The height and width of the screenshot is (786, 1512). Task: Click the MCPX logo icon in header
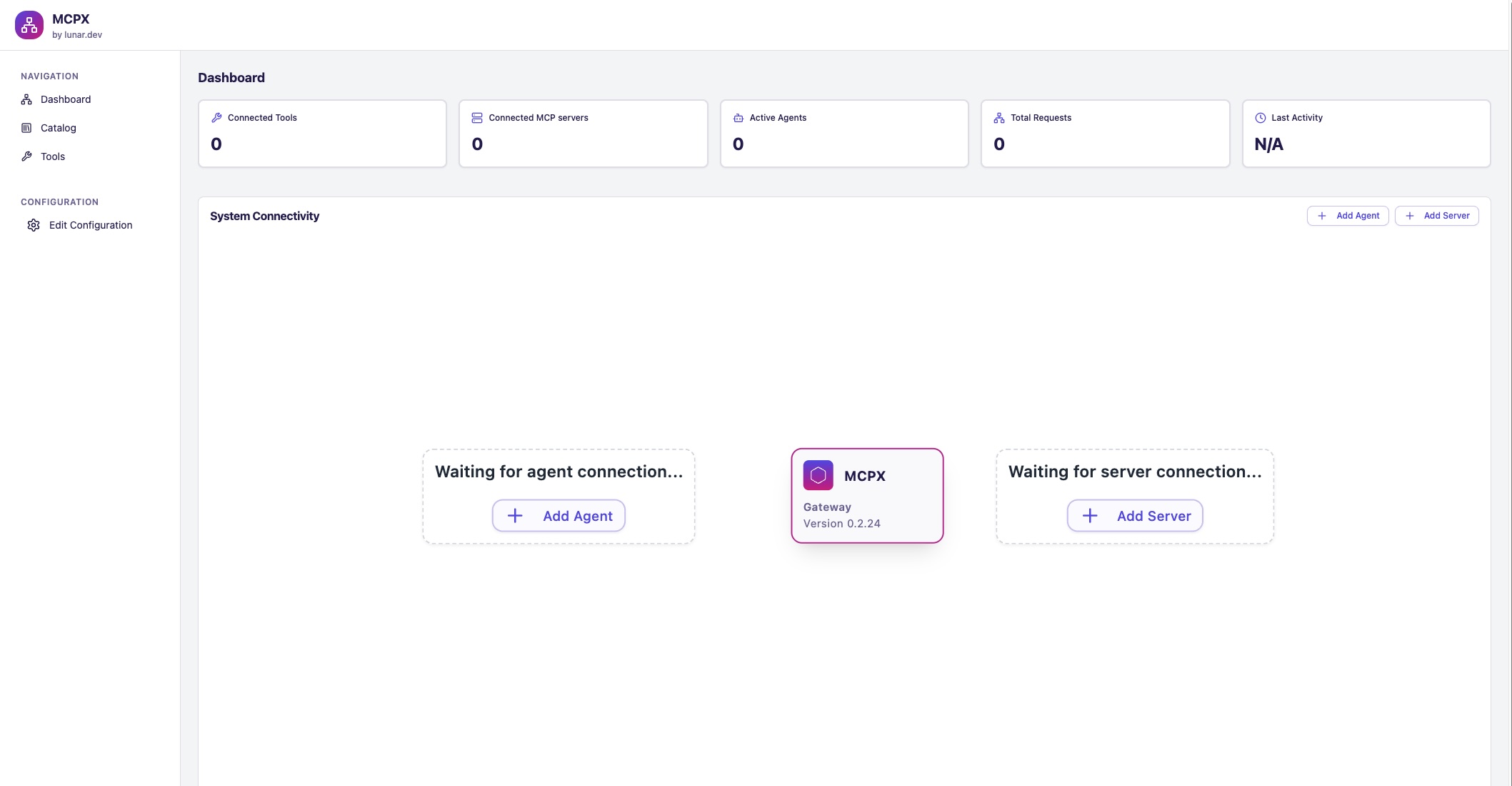pyautogui.click(x=29, y=25)
